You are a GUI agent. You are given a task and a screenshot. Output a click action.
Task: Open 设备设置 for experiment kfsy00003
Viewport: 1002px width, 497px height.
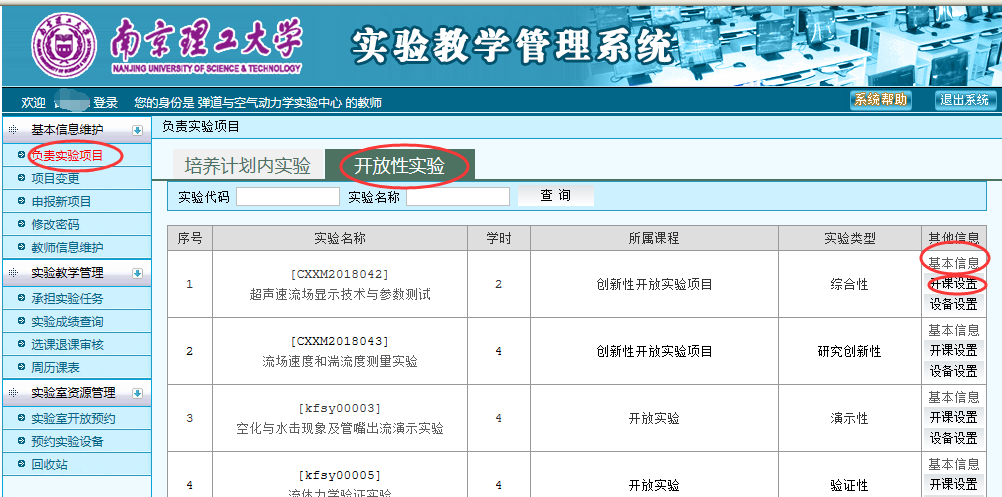(953, 438)
